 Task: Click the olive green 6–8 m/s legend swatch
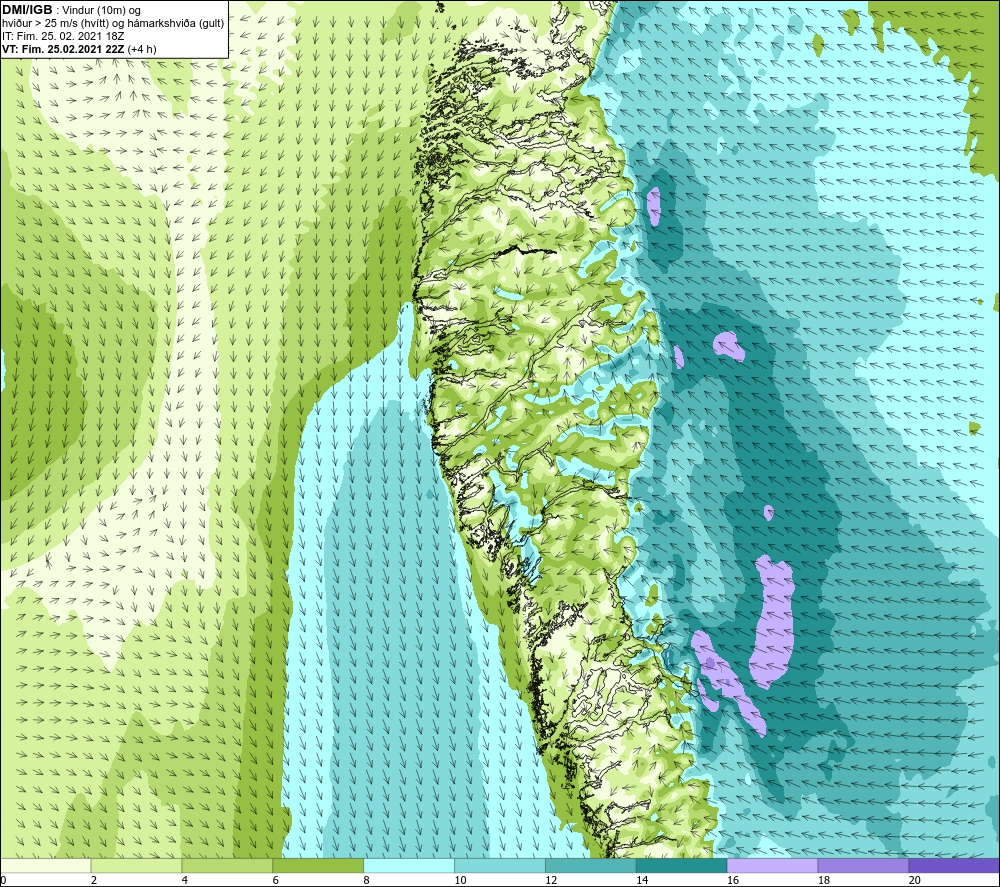coord(318,865)
